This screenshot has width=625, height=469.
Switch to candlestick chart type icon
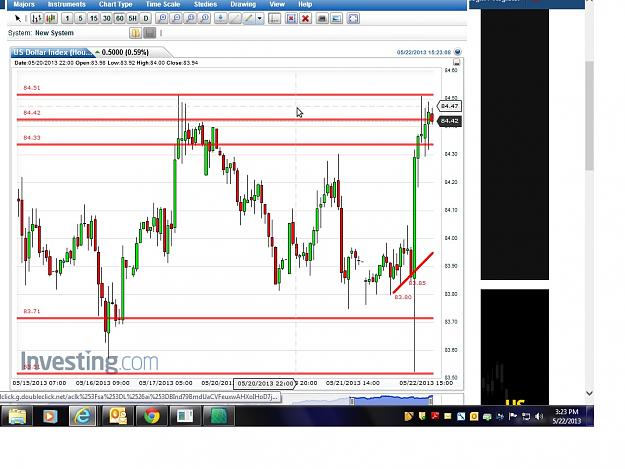(51, 18)
